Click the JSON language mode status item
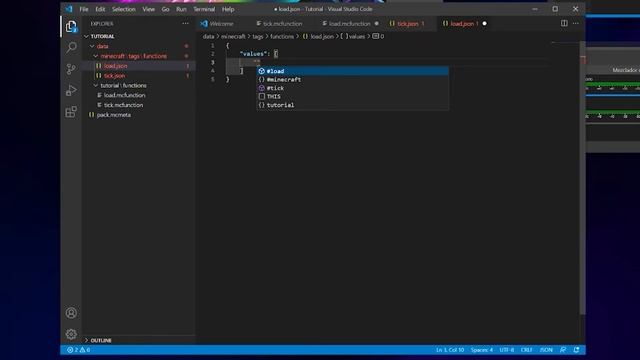This screenshot has width=640, height=360. [x=546, y=350]
